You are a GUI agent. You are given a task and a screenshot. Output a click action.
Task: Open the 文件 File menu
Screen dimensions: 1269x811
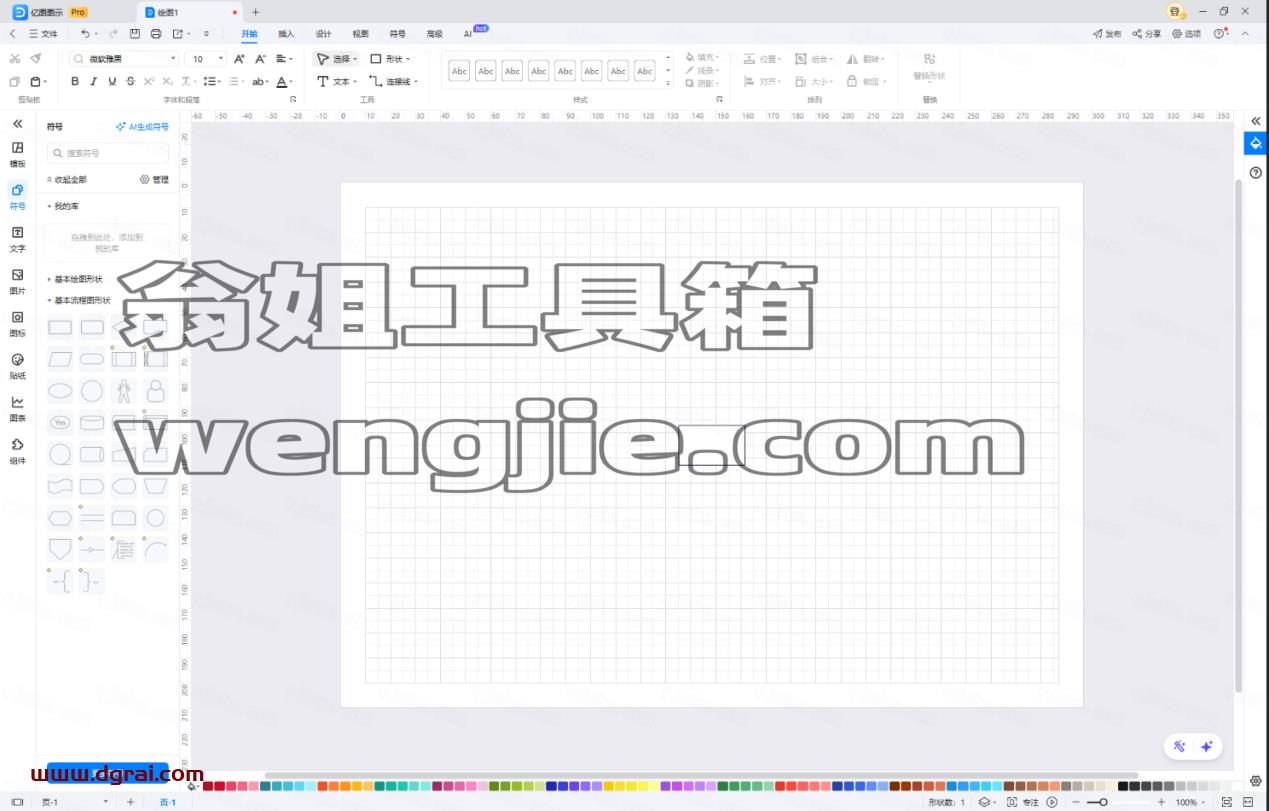[43, 34]
